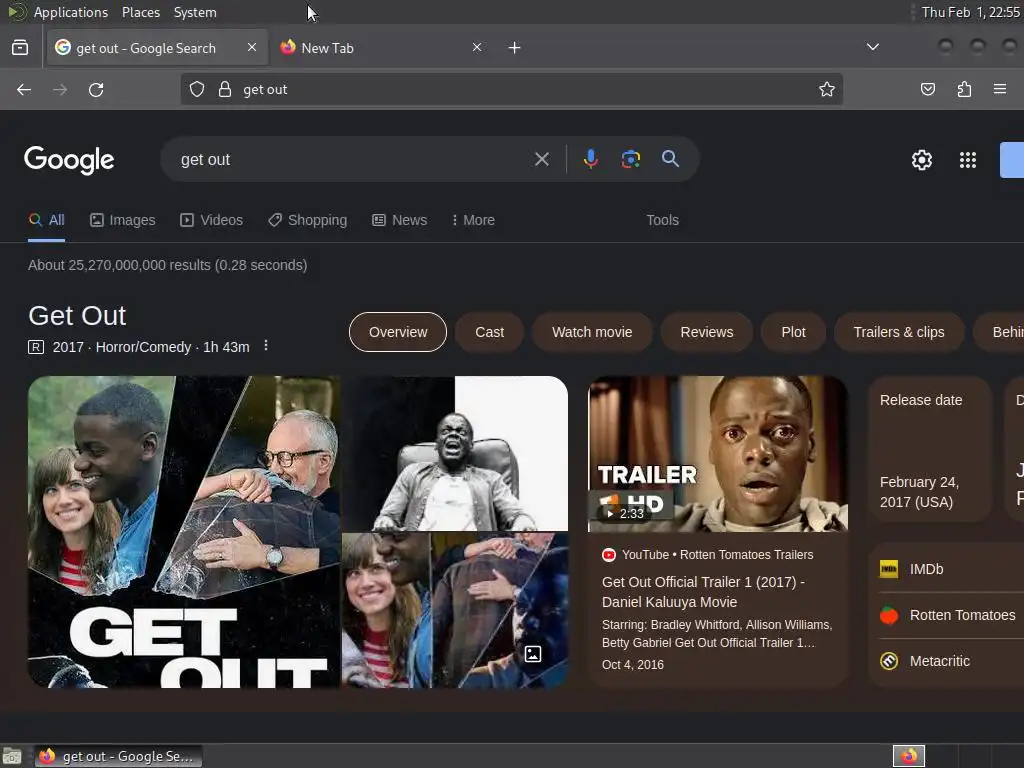The width and height of the screenshot is (1024, 768).
Task: Click the Firefox taskbar window button
Action: [118, 756]
